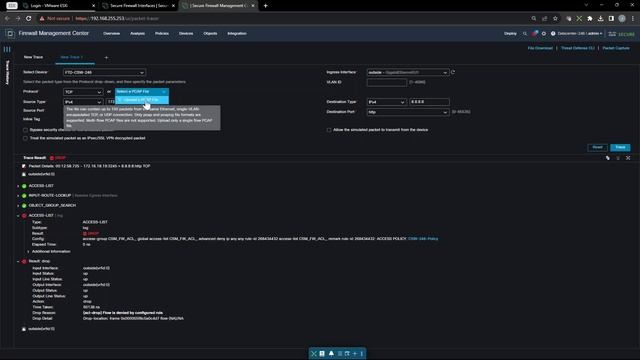Open the Destination Type IPv4 dropdown
Image resolution: width=640 pixels, height=360 pixels.
point(387,102)
